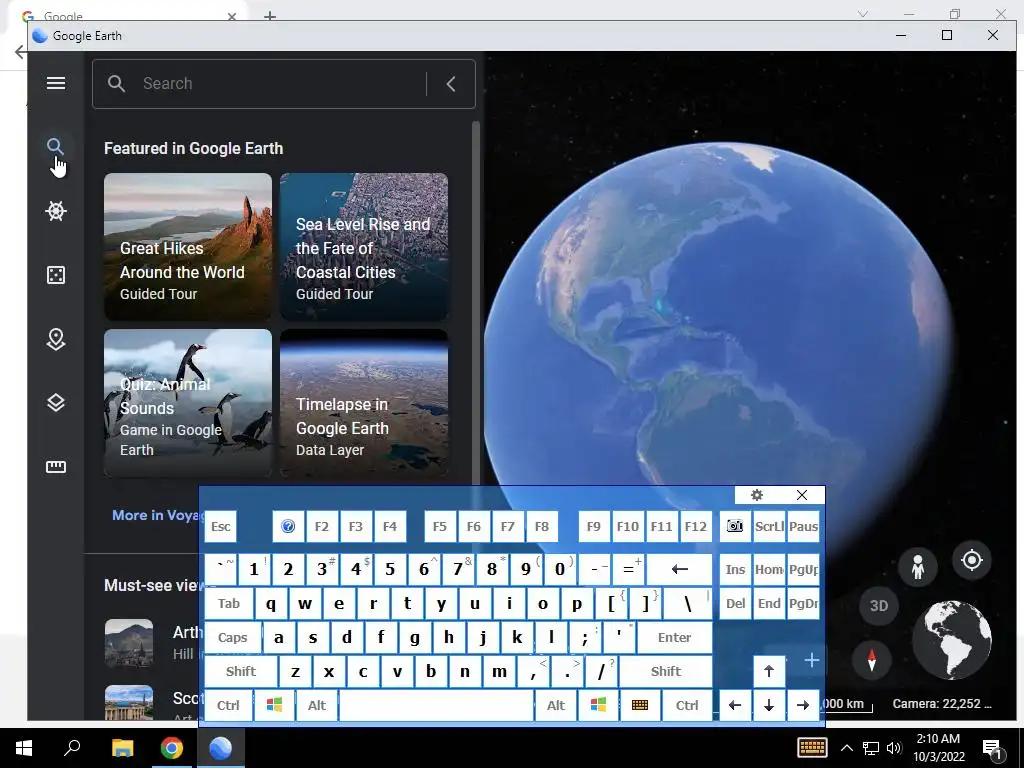Click into the Search input field
Viewport: 1024px width, 768px height.
[281, 84]
